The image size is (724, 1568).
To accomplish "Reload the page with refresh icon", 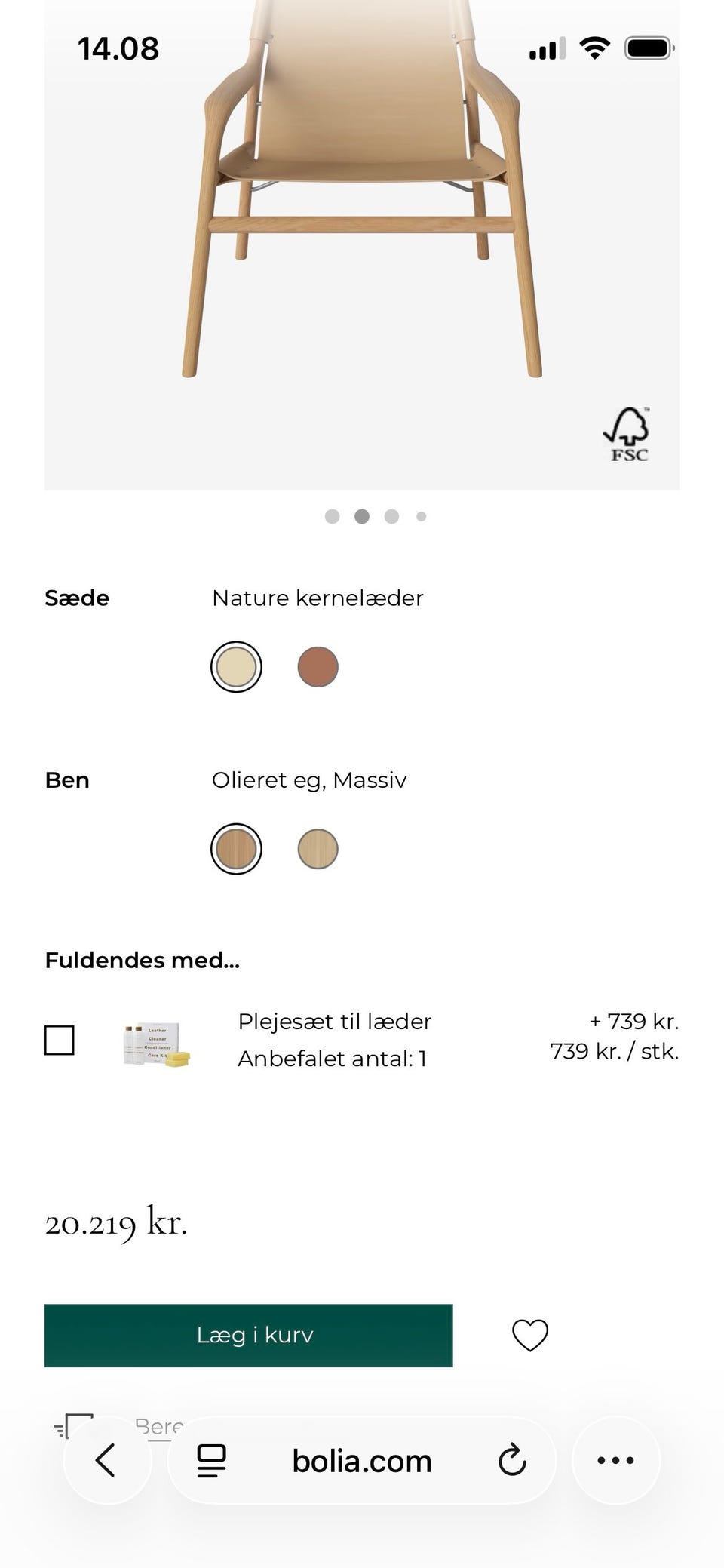I will click(x=512, y=1460).
